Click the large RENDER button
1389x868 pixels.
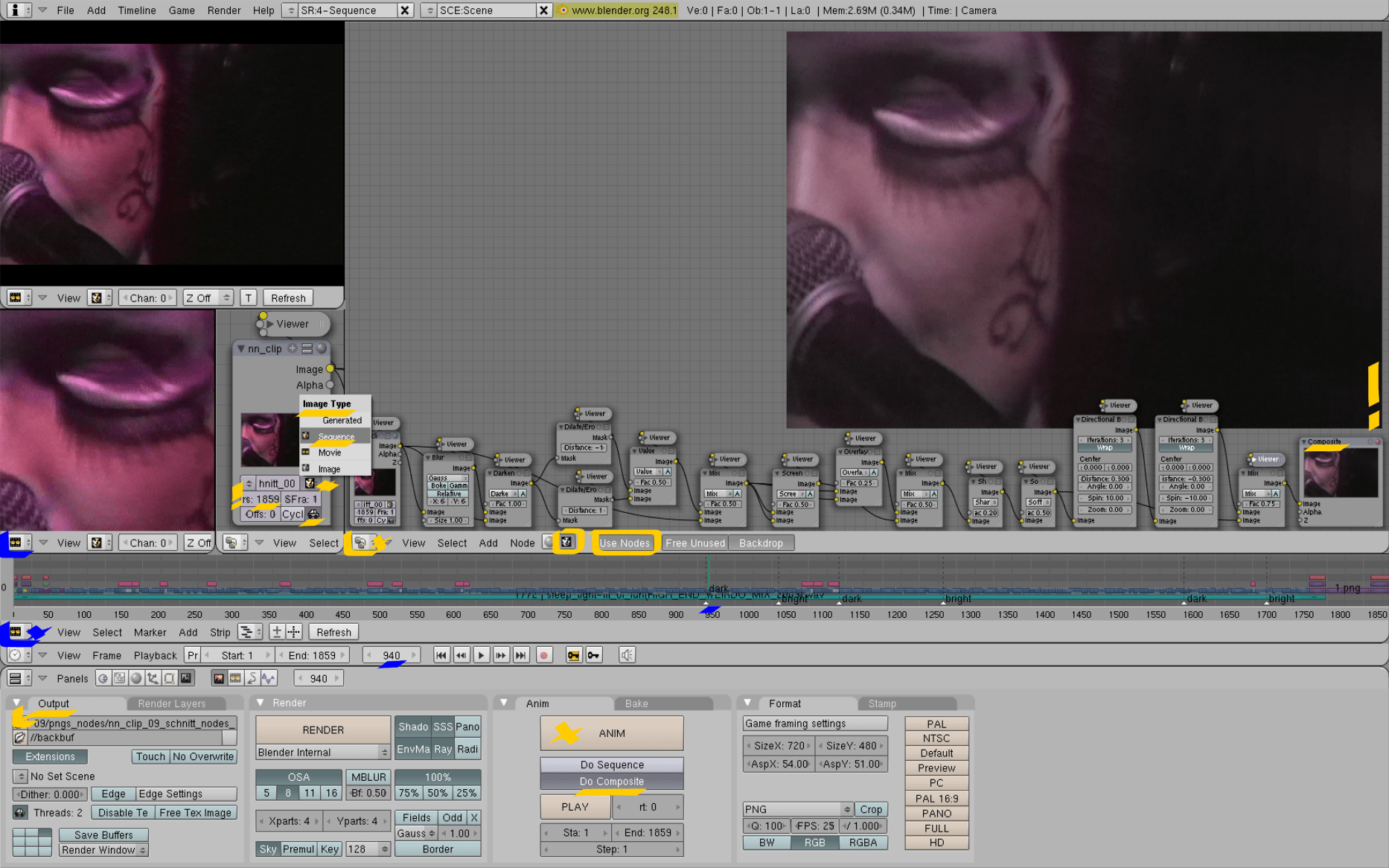click(323, 730)
